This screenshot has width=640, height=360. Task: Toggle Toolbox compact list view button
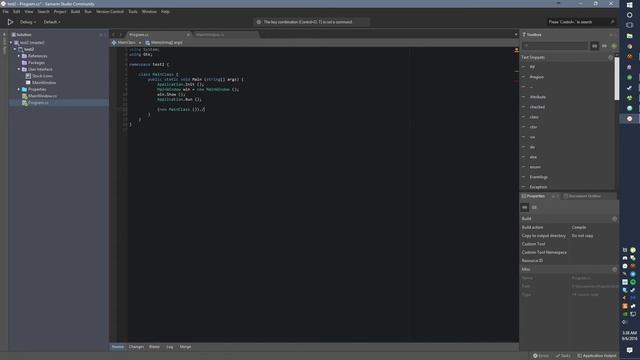(x=604, y=46)
